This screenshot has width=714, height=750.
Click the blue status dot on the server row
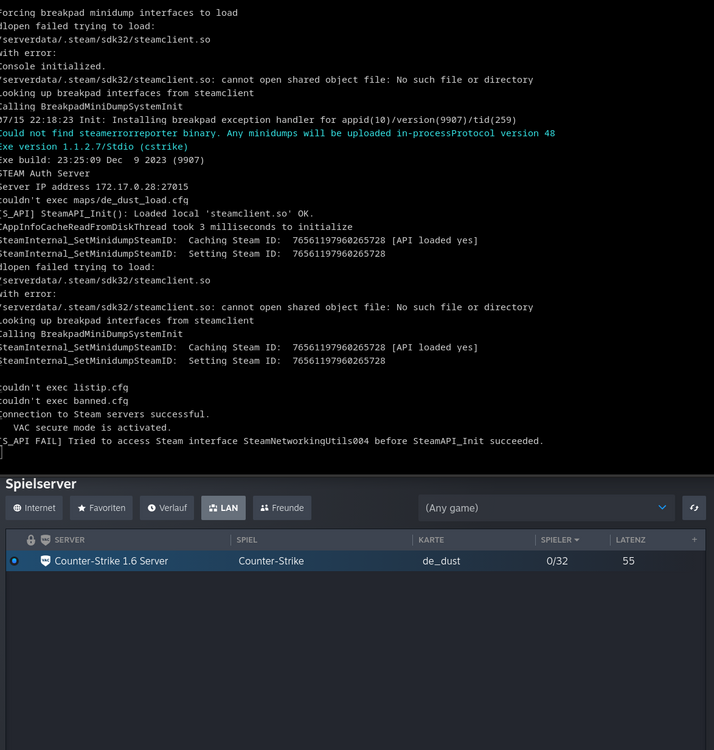click(14, 561)
